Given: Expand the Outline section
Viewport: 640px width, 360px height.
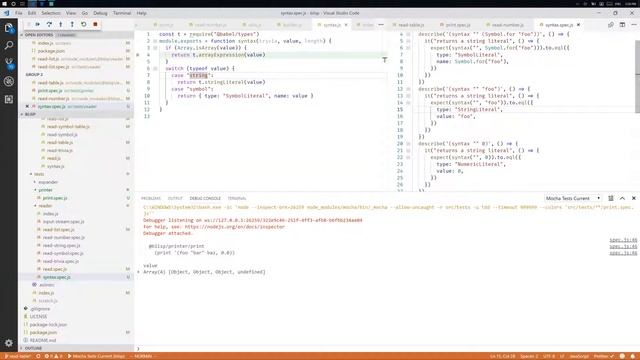Looking at the screenshot, I should (x=33, y=348).
